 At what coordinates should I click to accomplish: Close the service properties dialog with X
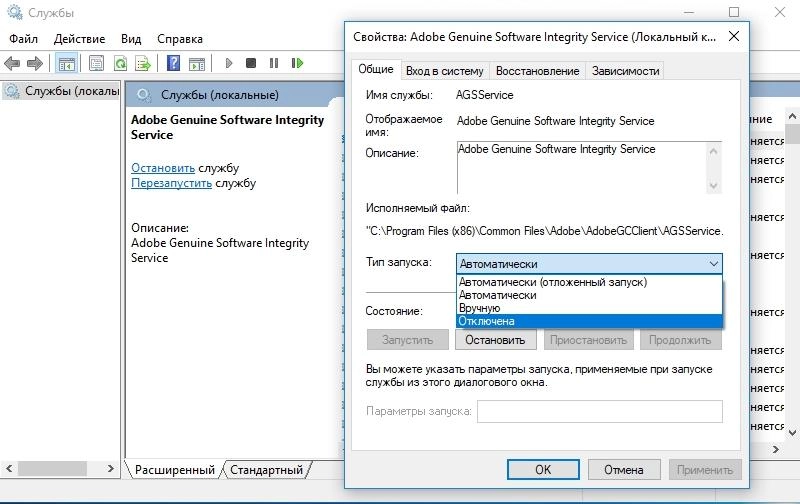734,37
